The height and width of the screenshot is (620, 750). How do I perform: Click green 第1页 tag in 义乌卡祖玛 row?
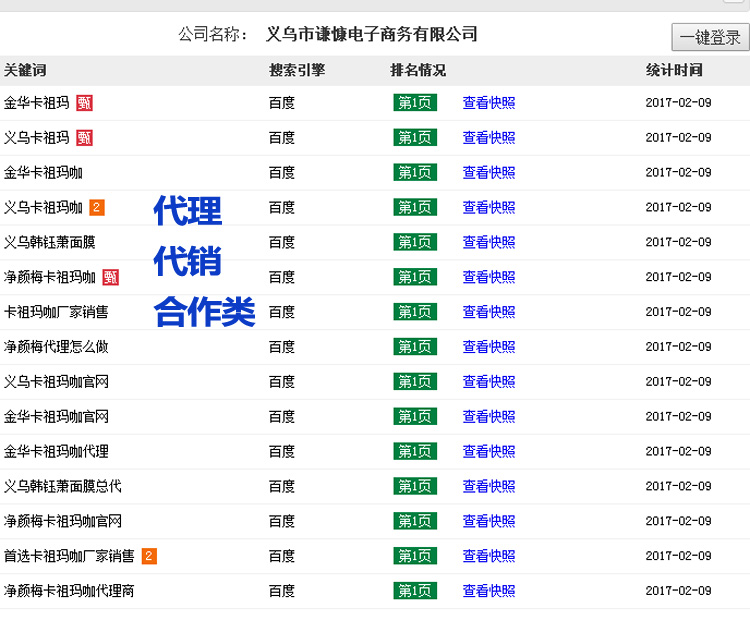click(415, 138)
